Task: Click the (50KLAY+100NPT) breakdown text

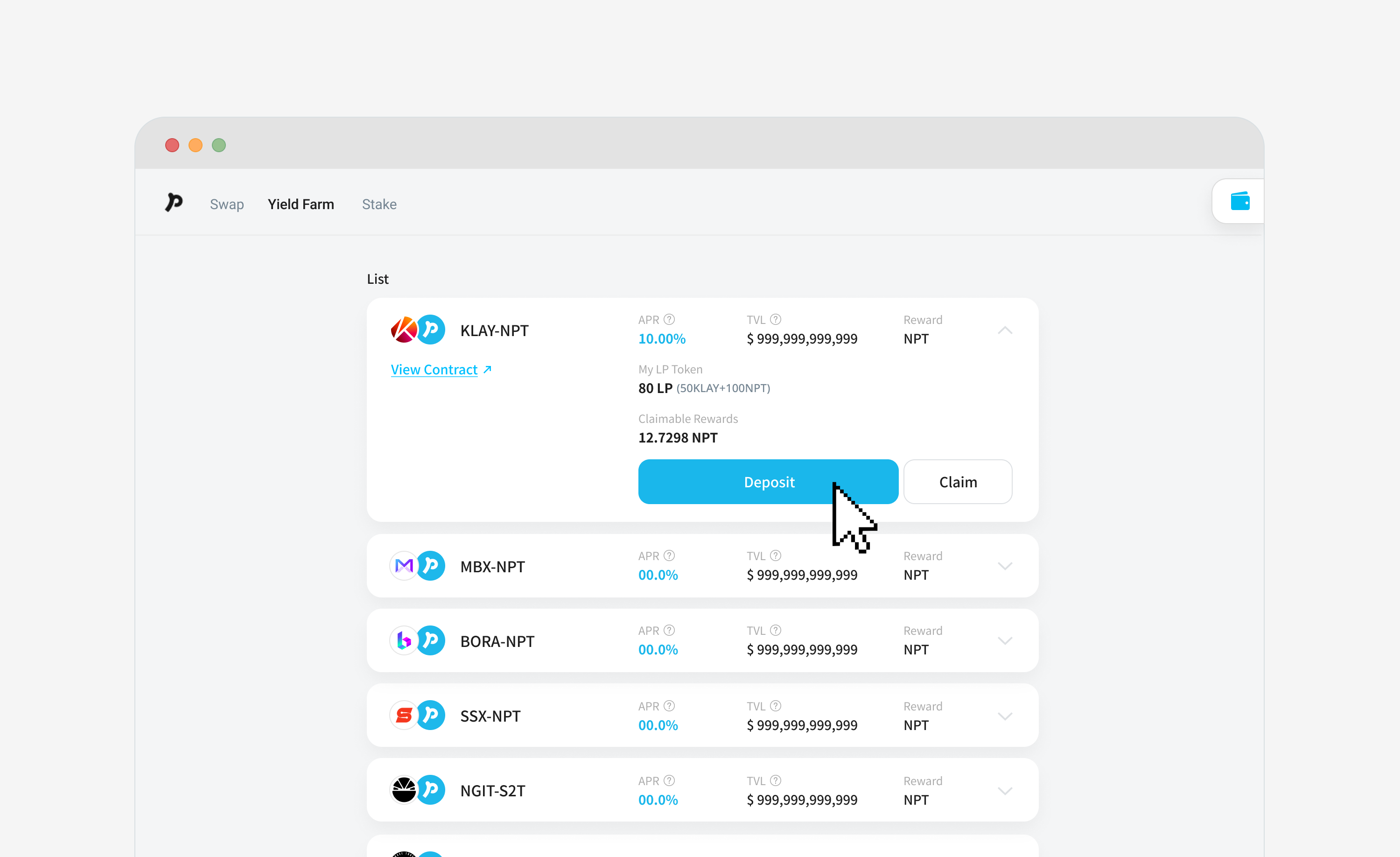Action: tap(723, 388)
